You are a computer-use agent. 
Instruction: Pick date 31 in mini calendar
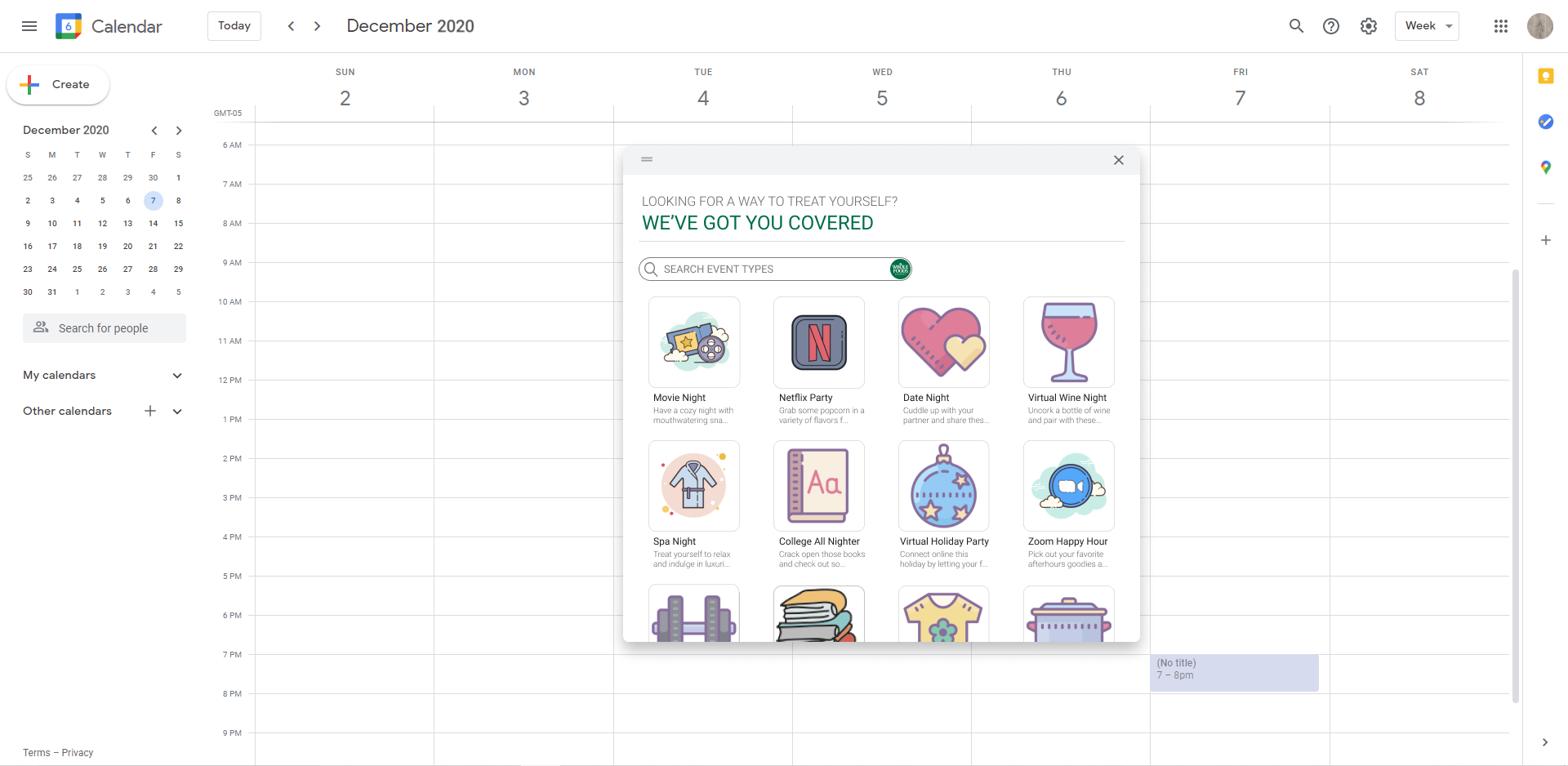tap(52, 292)
